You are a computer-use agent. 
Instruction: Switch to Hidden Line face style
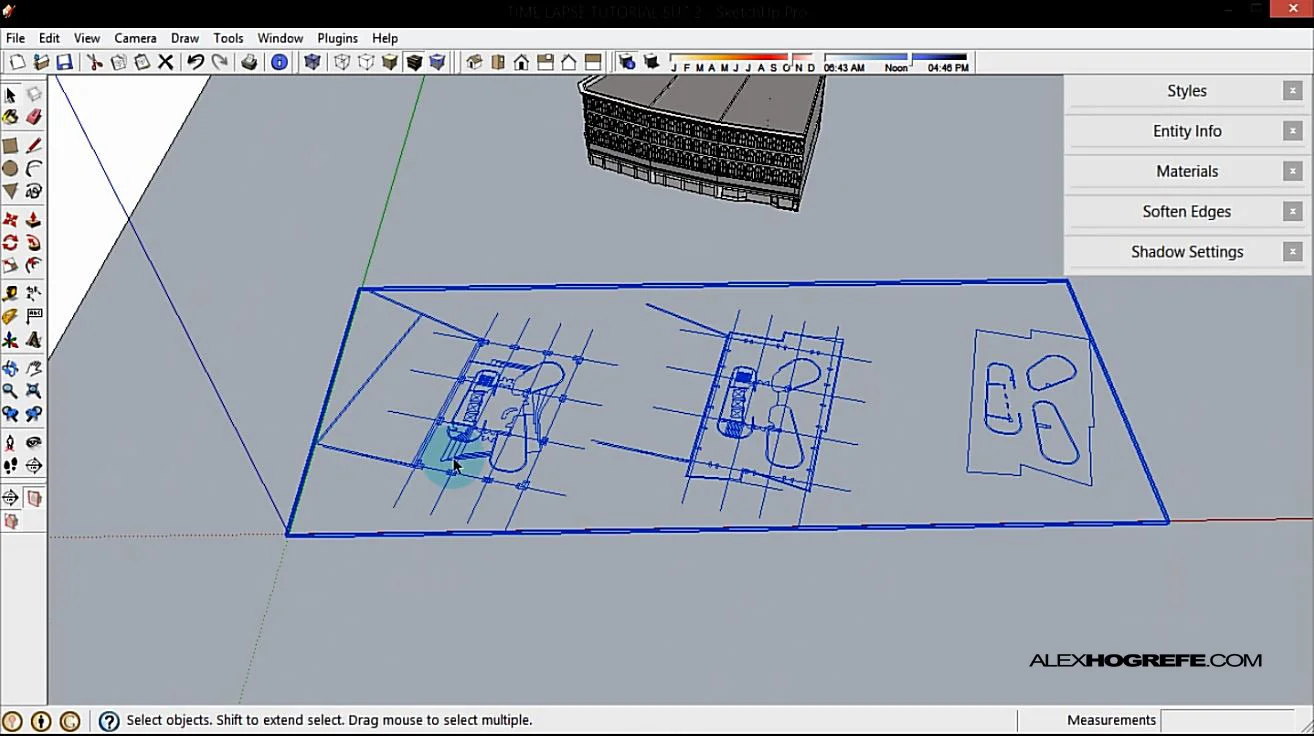(x=366, y=62)
